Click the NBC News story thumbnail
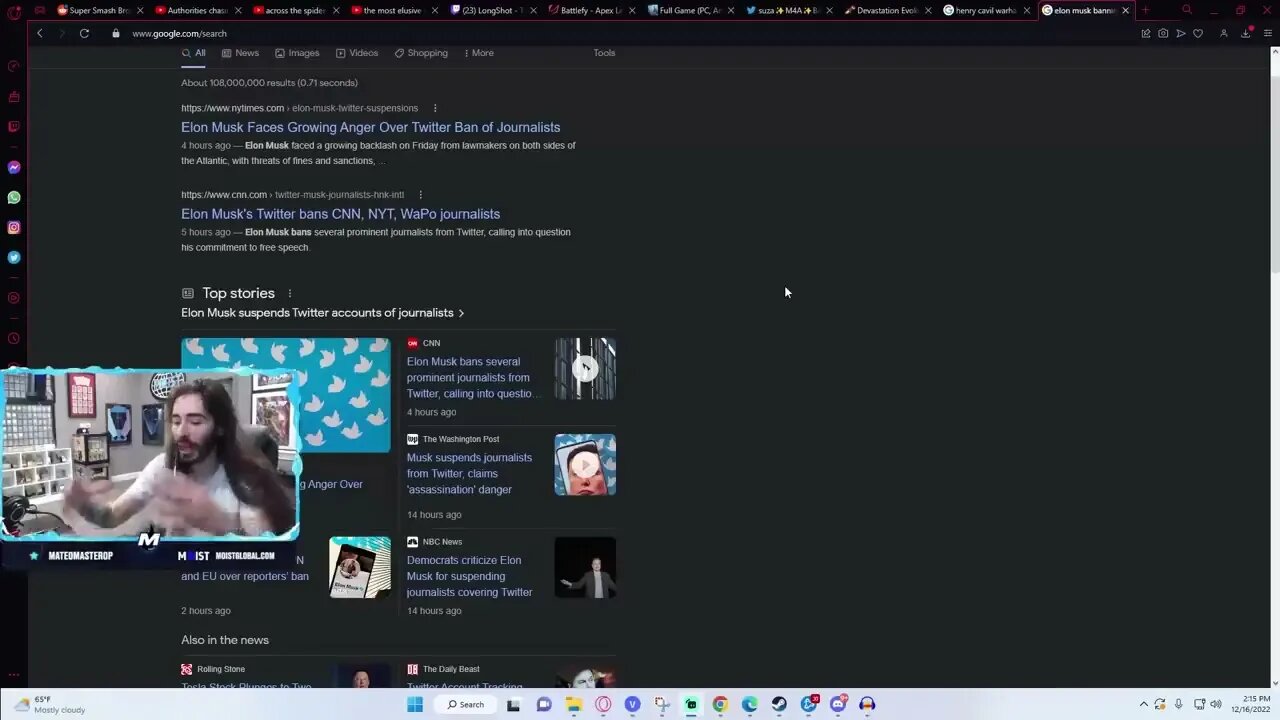The width and height of the screenshot is (1280, 720). pyautogui.click(x=585, y=568)
